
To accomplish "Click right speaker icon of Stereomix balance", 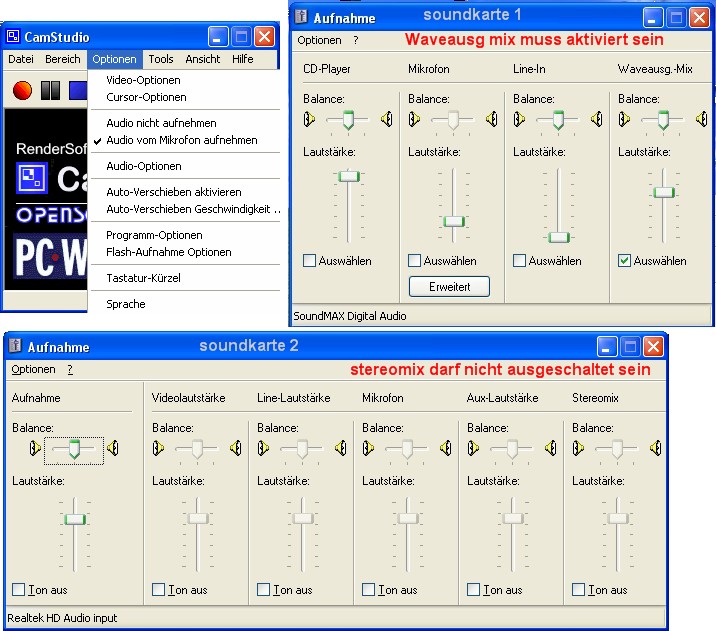I will tap(656, 448).
